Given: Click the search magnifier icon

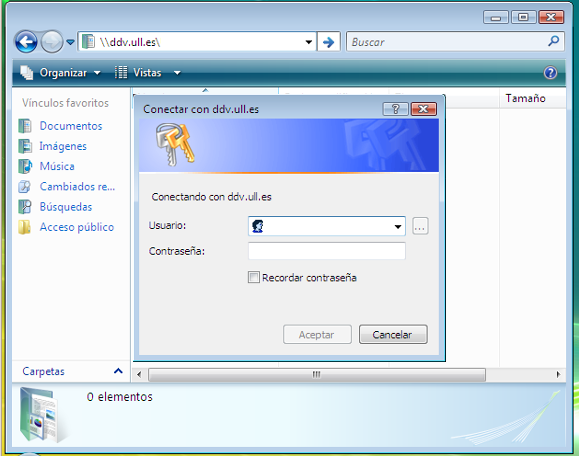Looking at the screenshot, I should pos(553,41).
